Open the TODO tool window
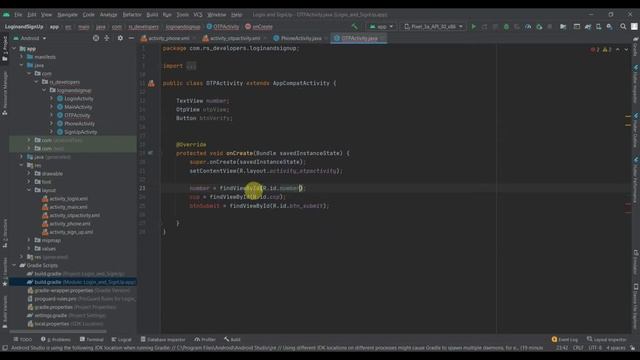Viewport: 640px width, 360px height. [x=22, y=340]
